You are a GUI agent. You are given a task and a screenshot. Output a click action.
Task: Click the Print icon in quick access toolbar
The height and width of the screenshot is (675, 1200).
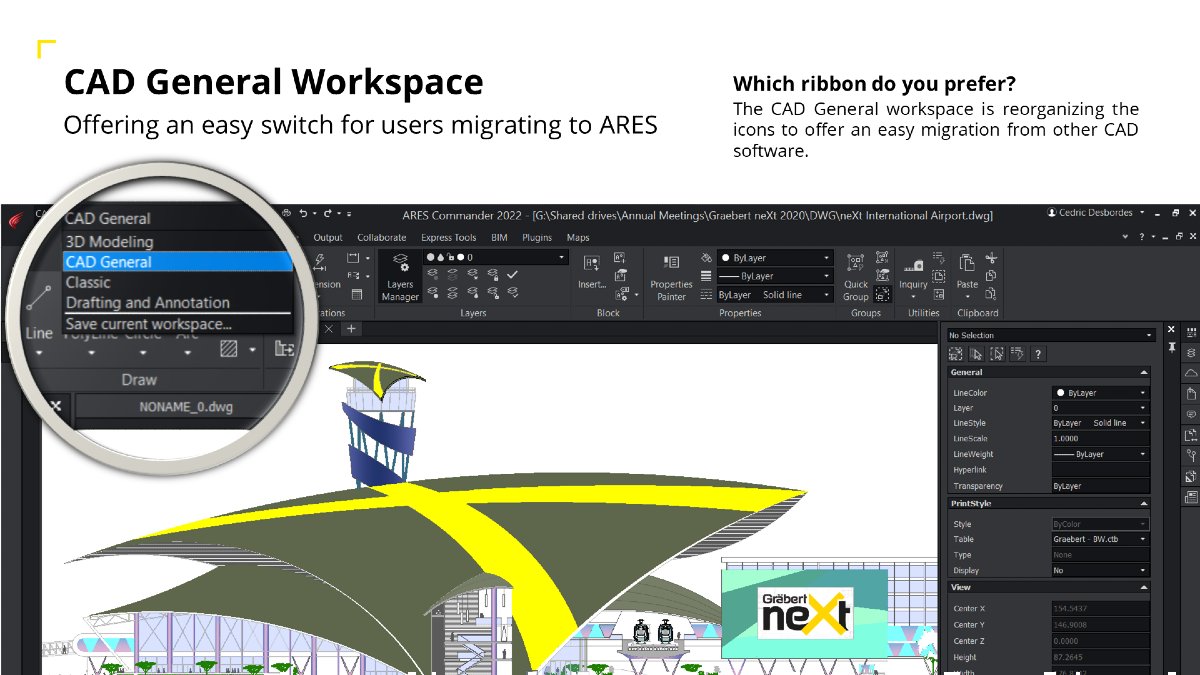click(x=286, y=213)
